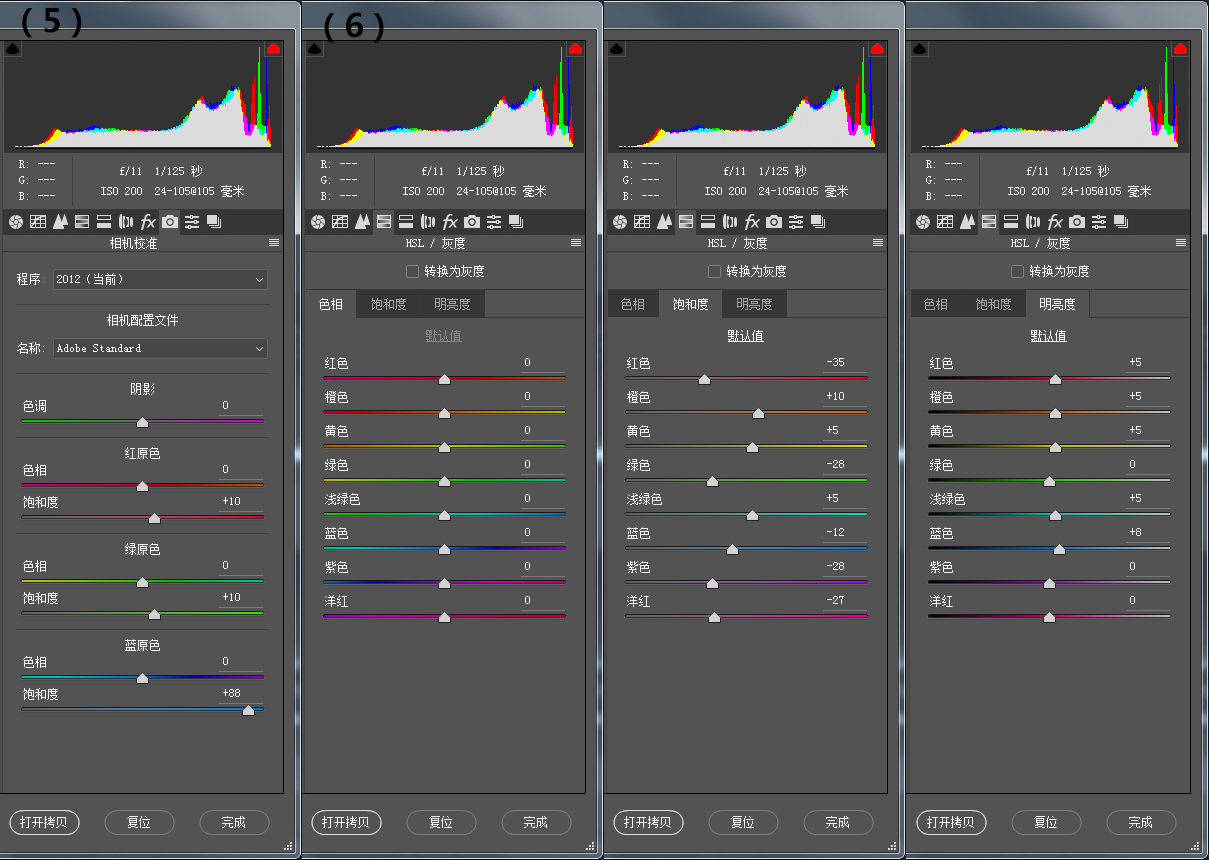Switch to 饱和度 tab in the 明亮度 luminance panel
This screenshot has width=1209, height=860.
[993, 304]
